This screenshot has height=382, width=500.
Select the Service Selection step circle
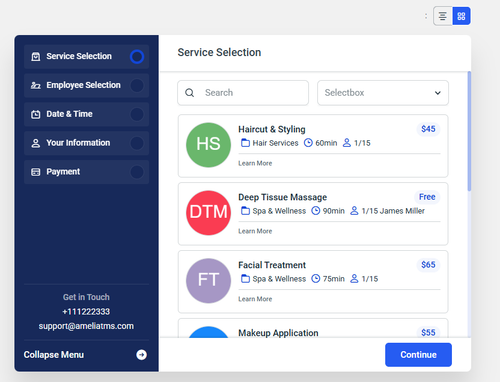pyautogui.click(x=137, y=57)
